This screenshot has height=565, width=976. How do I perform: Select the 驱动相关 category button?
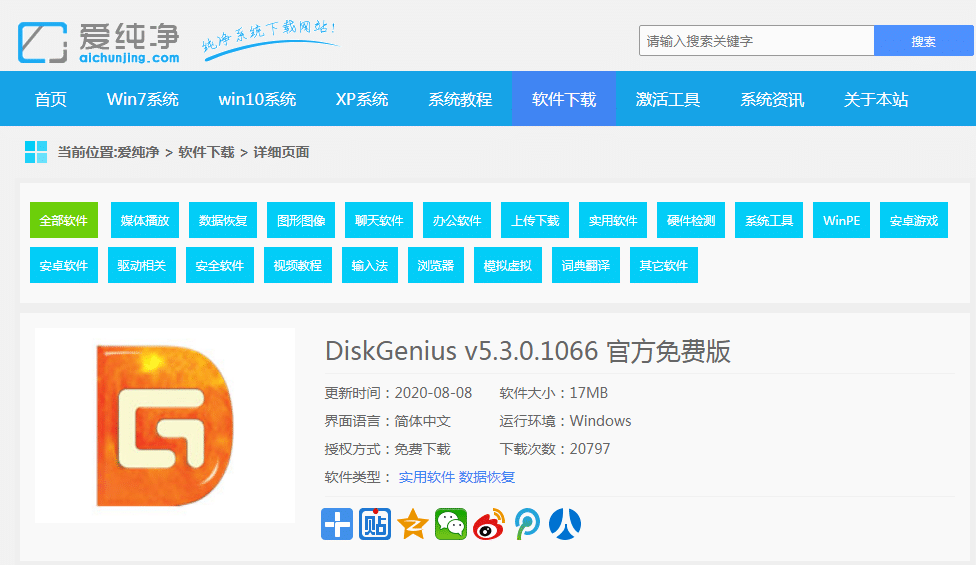(x=142, y=265)
